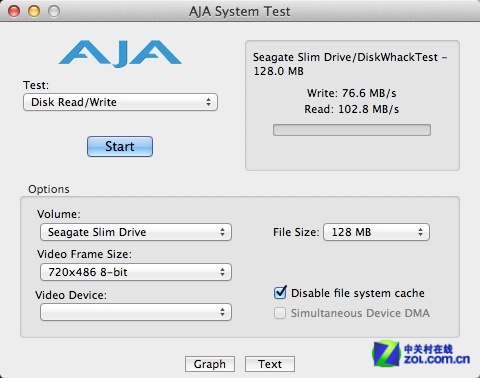Show results as Text

click(x=270, y=364)
